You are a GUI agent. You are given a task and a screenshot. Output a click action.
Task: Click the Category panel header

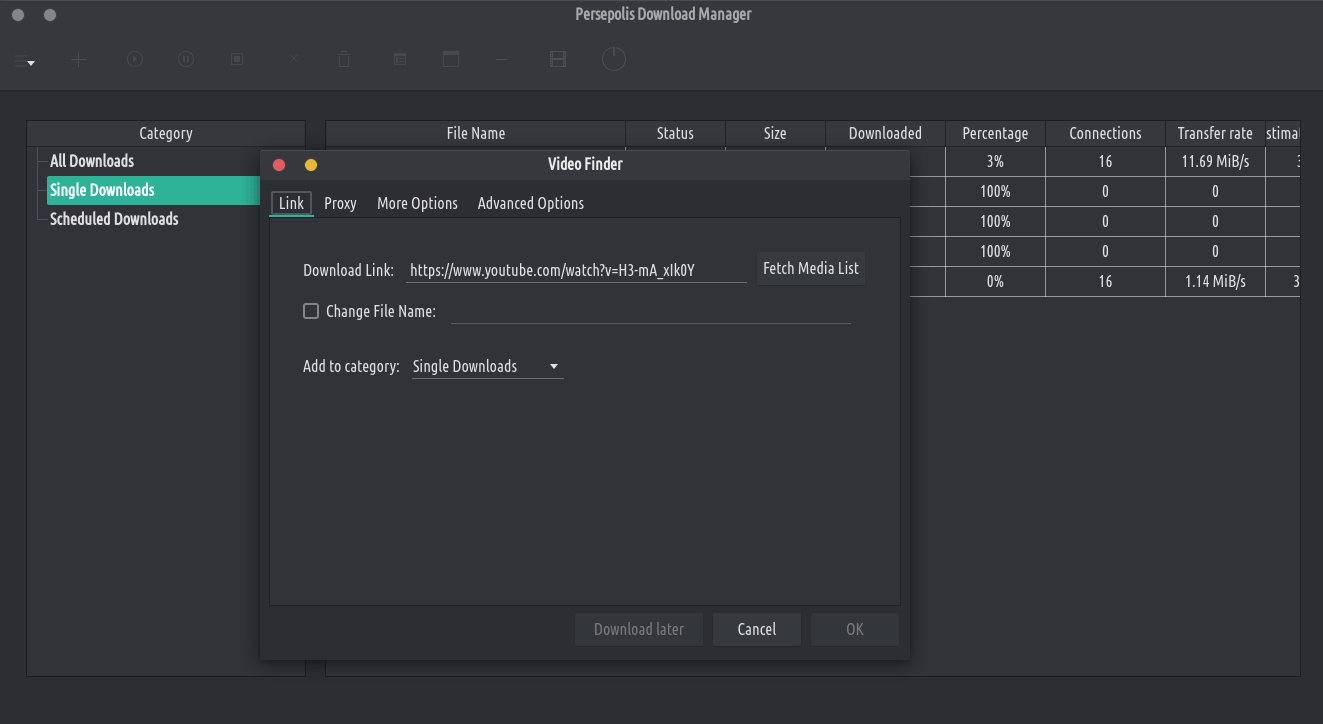pyautogui.click(x=166, y=133)
